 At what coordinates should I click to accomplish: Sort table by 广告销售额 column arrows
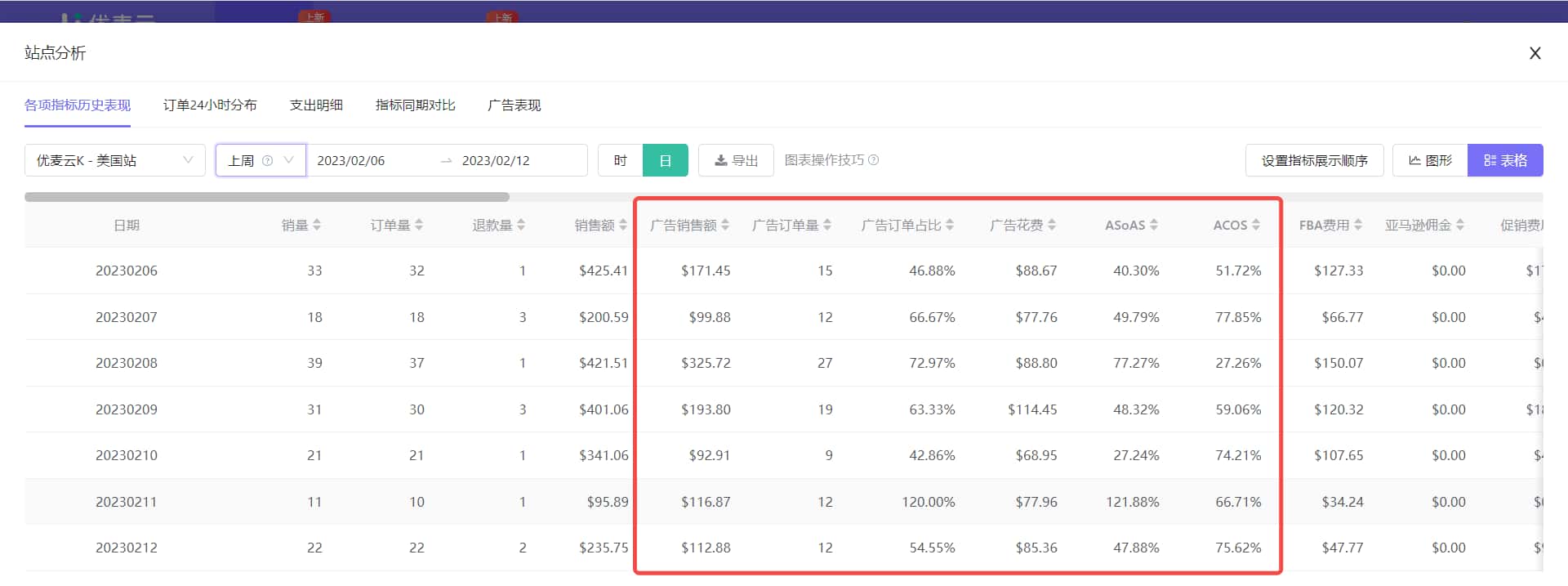coord(725,225)
